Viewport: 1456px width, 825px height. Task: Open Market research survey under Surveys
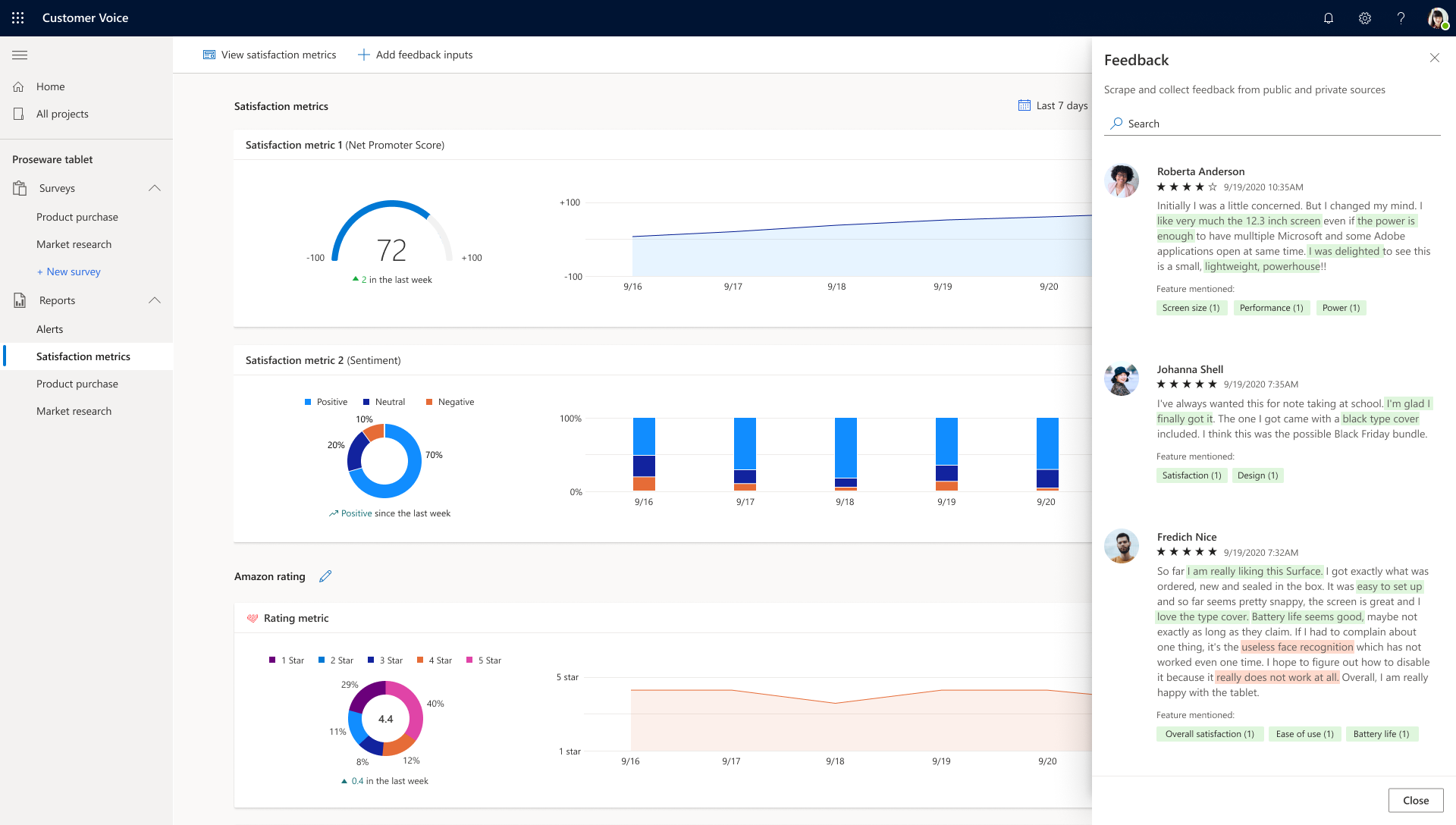74,244
